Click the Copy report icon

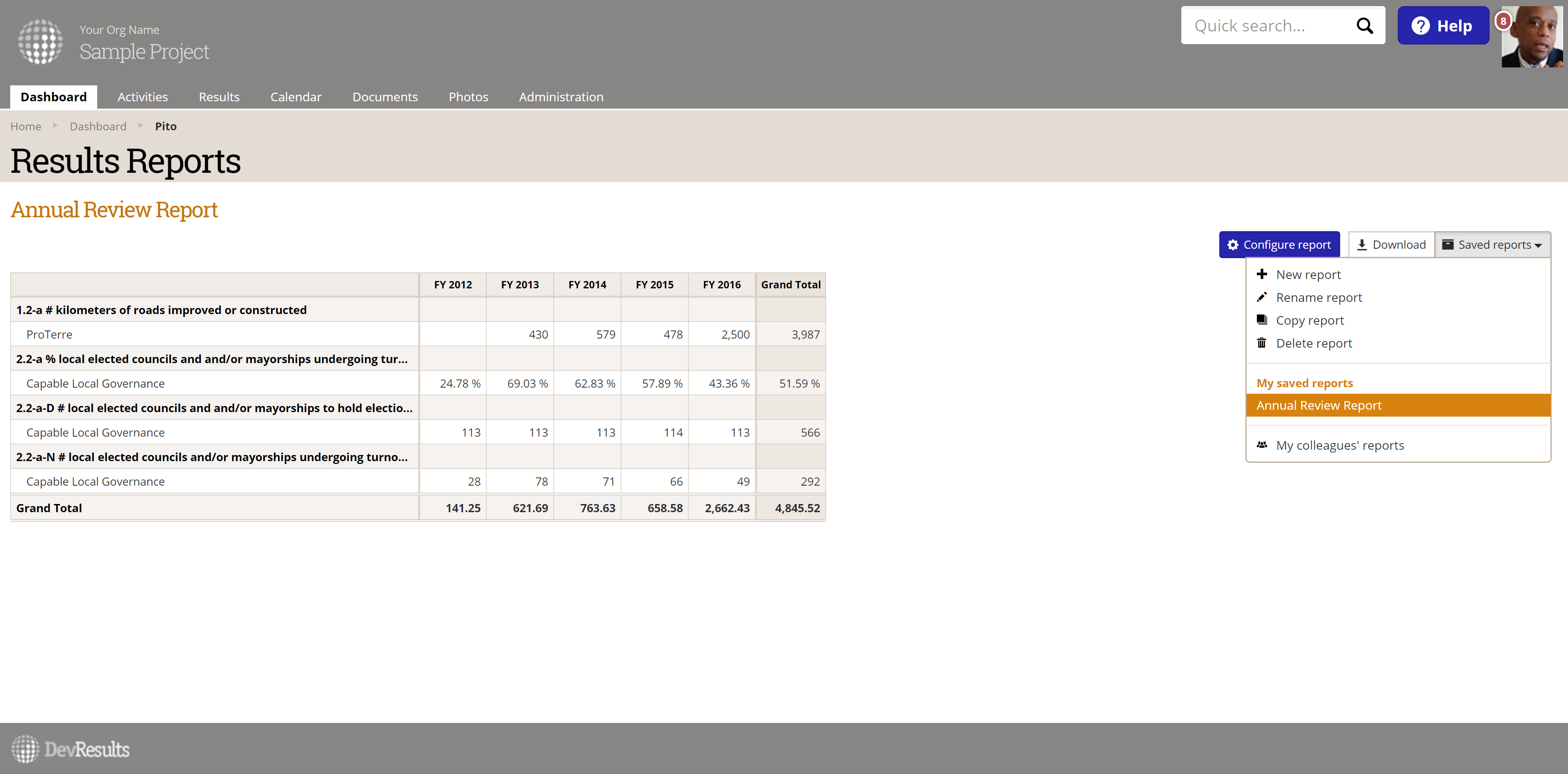pos(1262,320)
